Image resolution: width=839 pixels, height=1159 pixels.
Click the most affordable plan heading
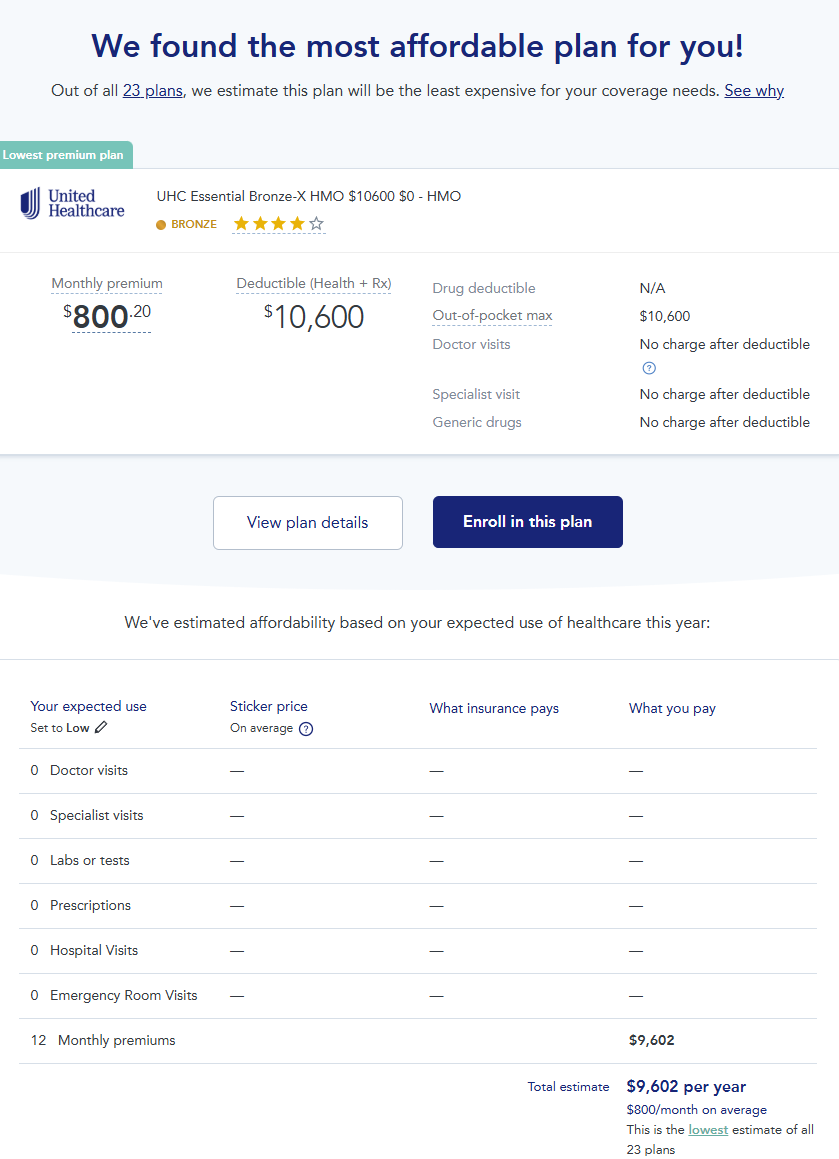click(418, 47)
